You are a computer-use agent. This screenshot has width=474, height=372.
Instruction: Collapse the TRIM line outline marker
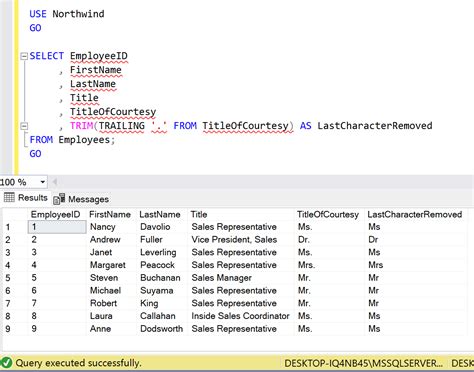coord(23,126)
